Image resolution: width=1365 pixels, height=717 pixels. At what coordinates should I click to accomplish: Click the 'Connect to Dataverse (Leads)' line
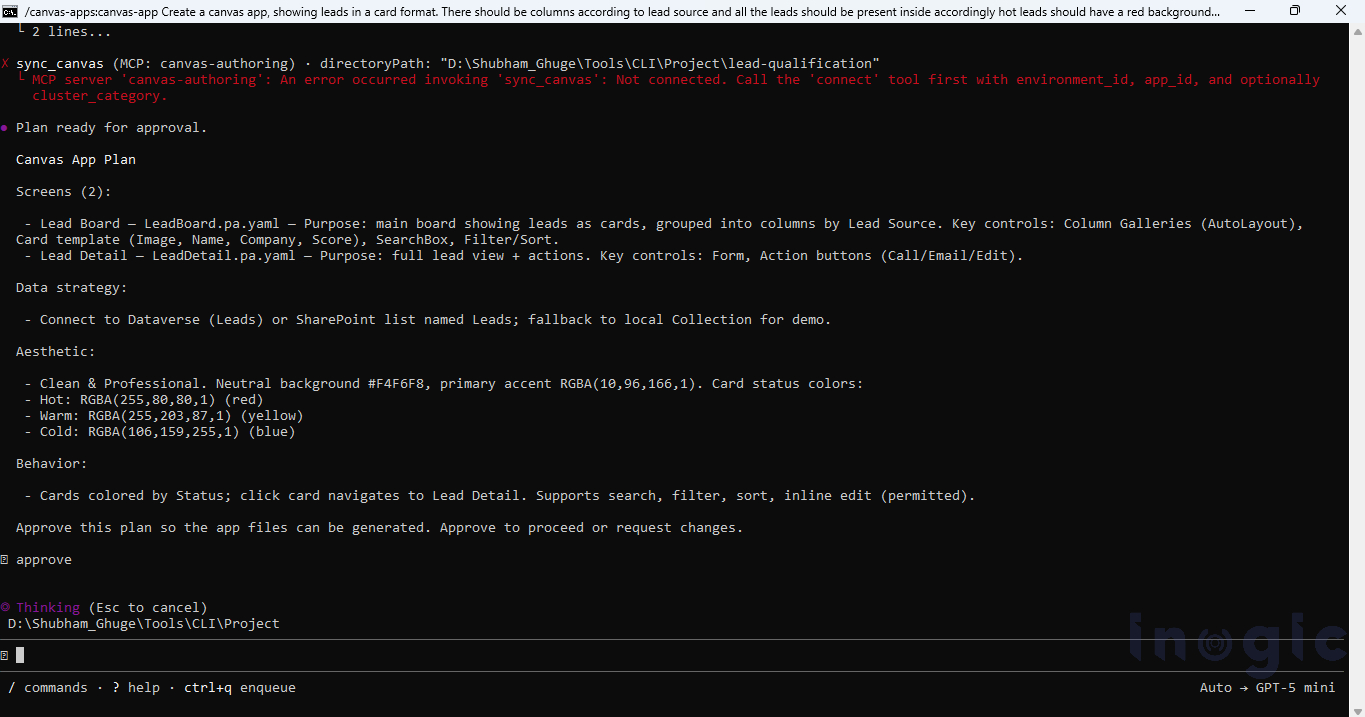tap(428, 320)
